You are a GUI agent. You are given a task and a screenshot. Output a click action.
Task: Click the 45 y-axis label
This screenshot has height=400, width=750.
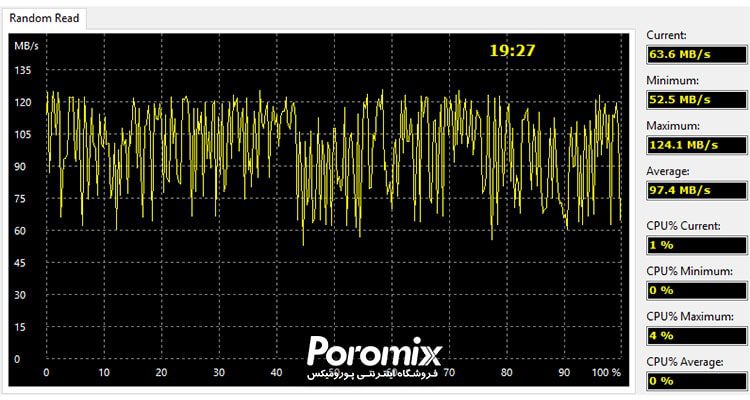pos(20,263)
